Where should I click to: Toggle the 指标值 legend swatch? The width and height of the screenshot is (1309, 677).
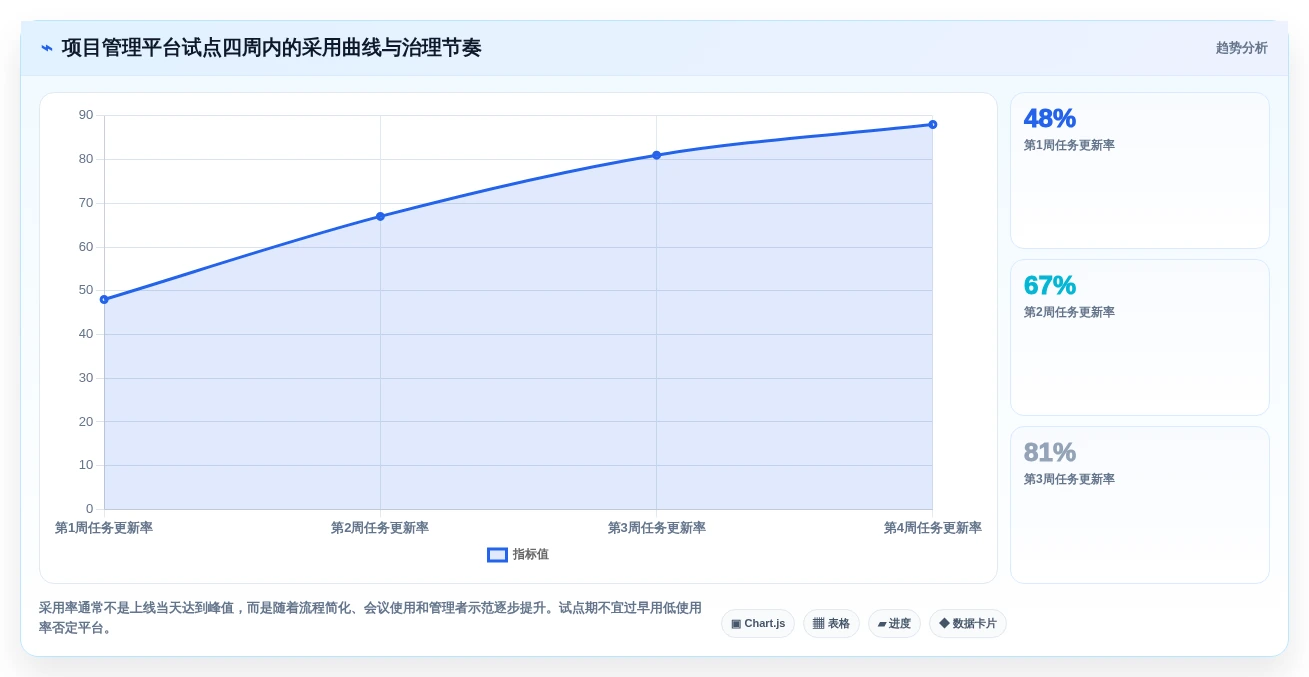tap(497, 555)
